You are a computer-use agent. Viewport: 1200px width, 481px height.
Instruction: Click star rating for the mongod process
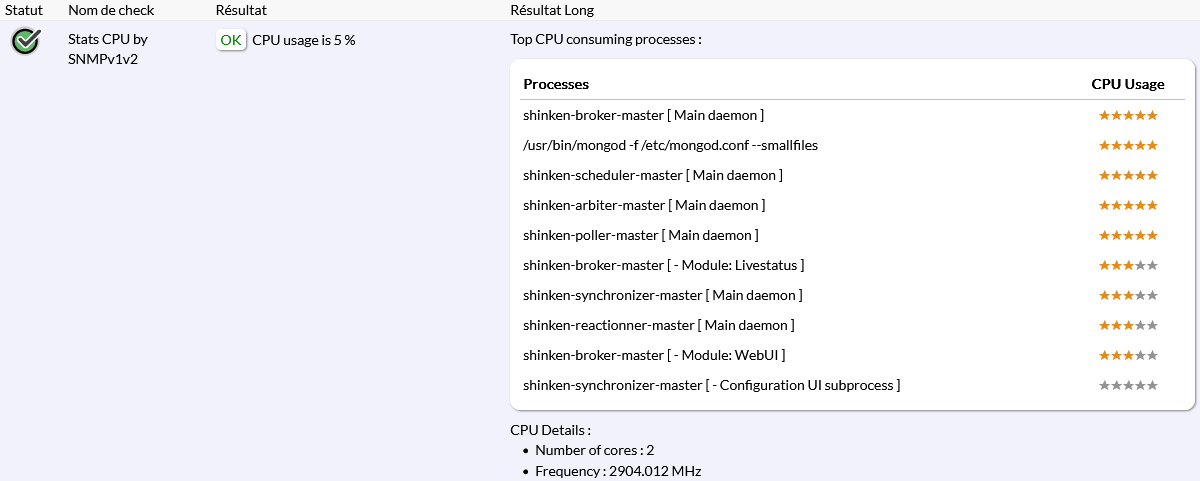(1128, 145)
